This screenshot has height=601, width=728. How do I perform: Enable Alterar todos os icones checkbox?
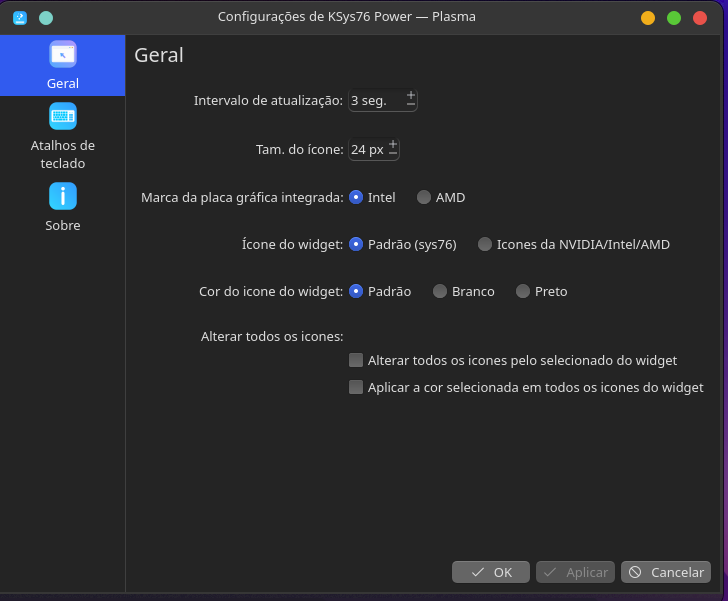(x=356, y=360)
